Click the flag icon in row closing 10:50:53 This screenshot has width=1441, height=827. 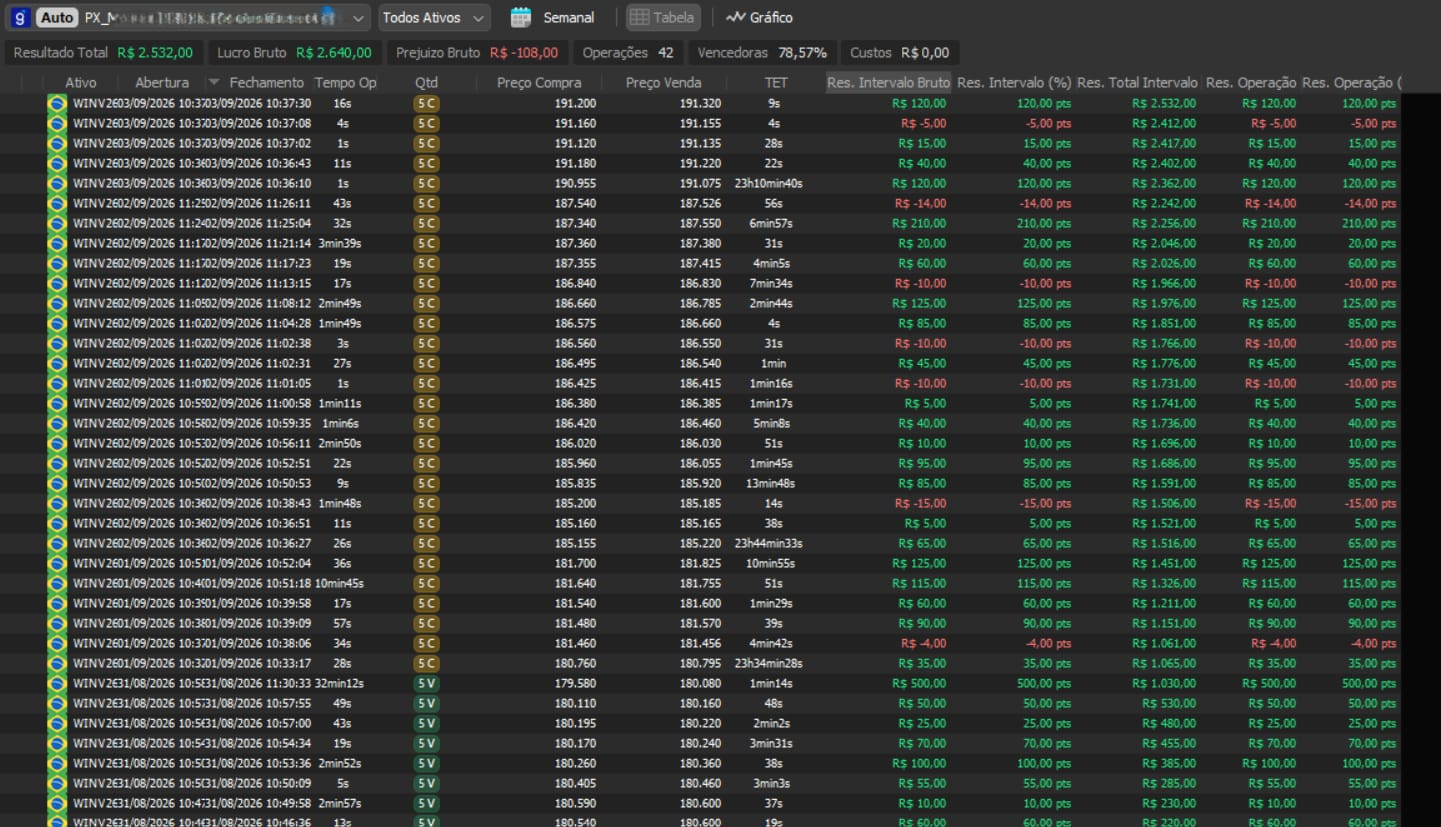pyautogui.click(x=57, y=483)
